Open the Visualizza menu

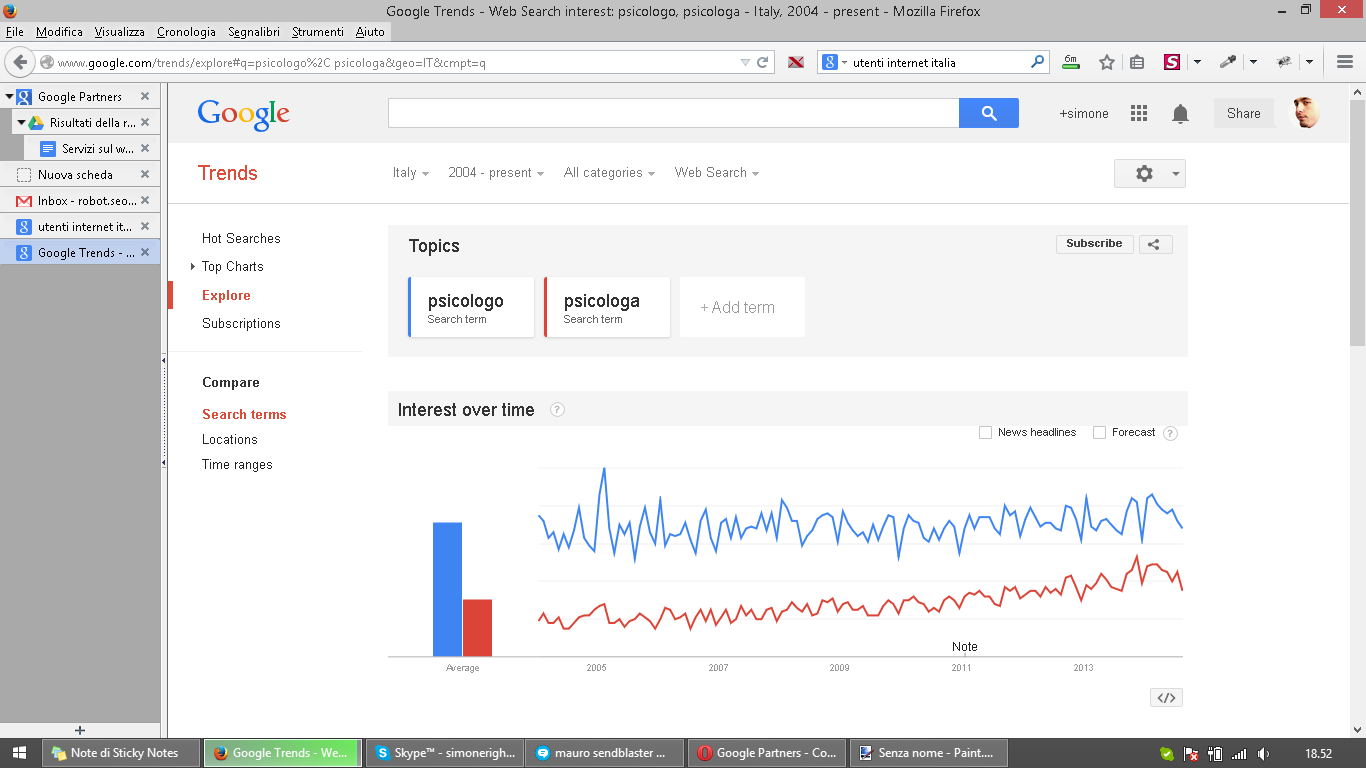click(120, 32)
